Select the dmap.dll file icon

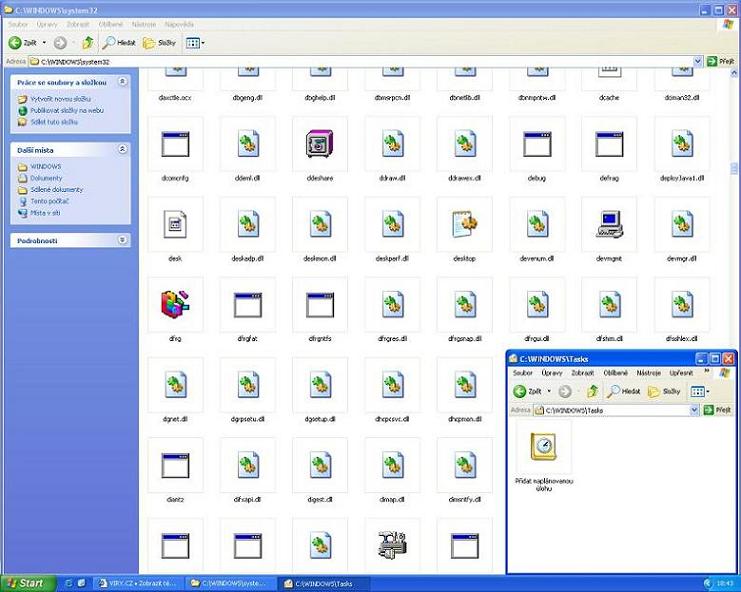393,465
